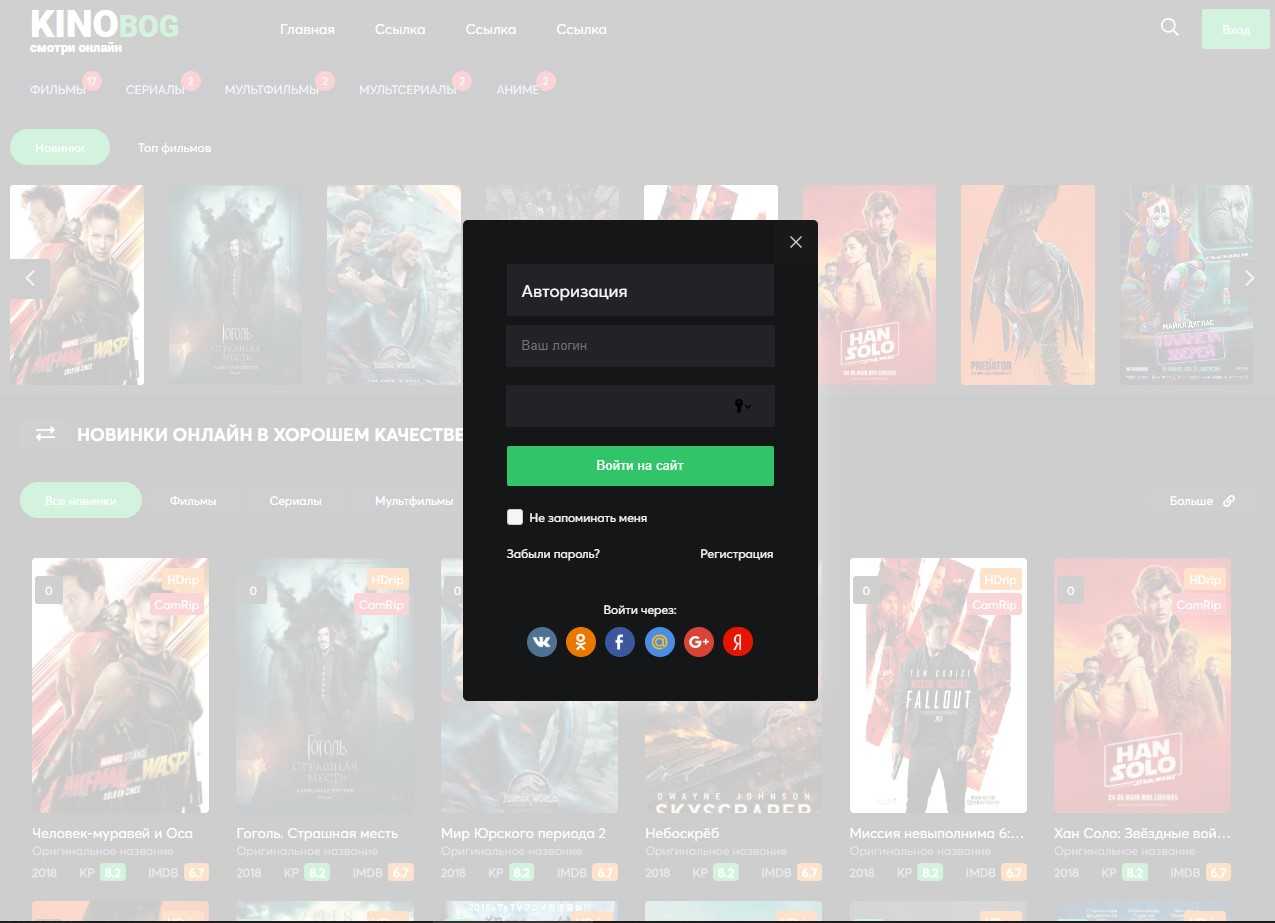Image resolution: width=1275 pixels, height=923 pixels.
Task: Open the АНИМЕ category
Action: [517, 90]
